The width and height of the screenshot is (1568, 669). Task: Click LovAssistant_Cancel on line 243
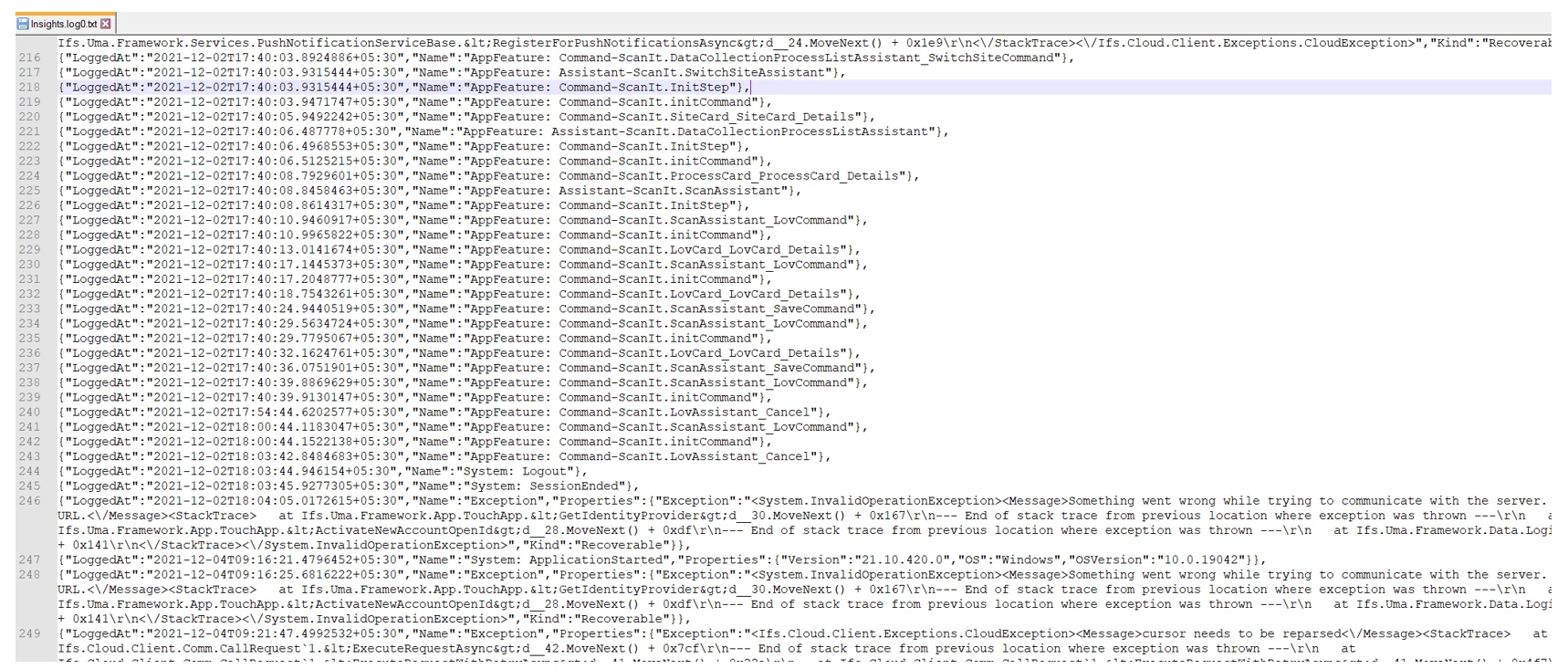coord(740,456)
